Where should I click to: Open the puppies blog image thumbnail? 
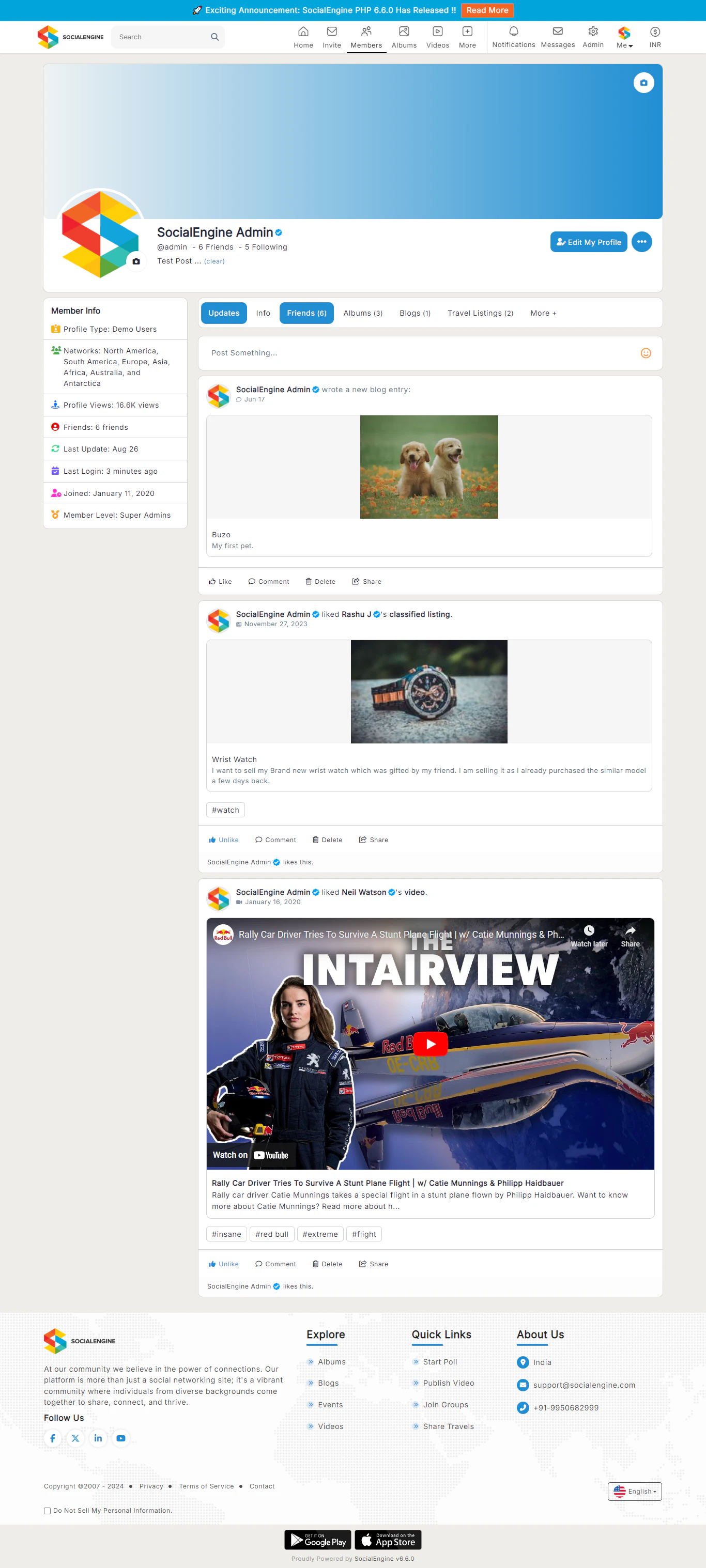(429, 467)
